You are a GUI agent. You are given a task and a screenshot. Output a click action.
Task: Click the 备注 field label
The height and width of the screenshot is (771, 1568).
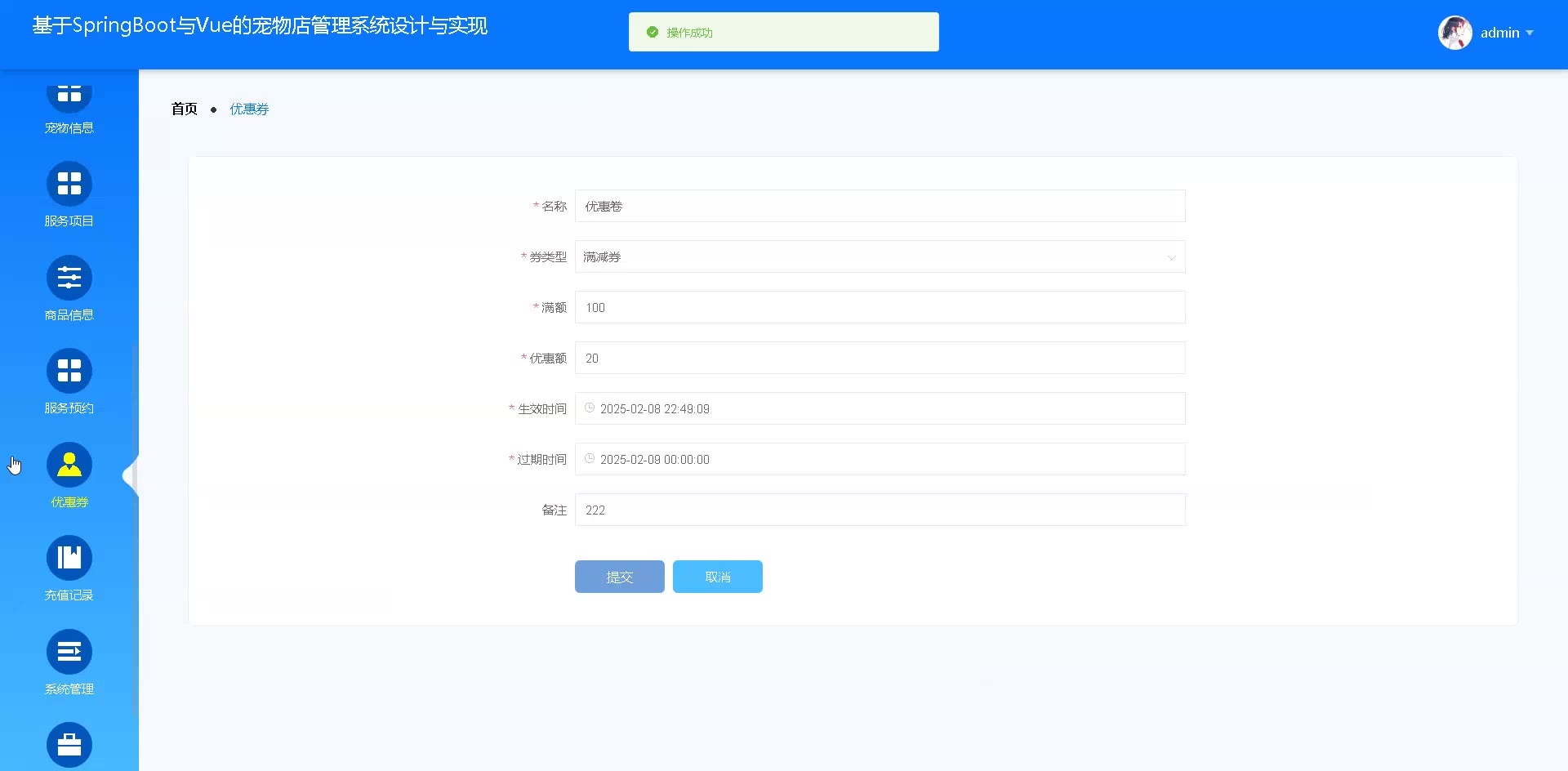pos(554,510)
